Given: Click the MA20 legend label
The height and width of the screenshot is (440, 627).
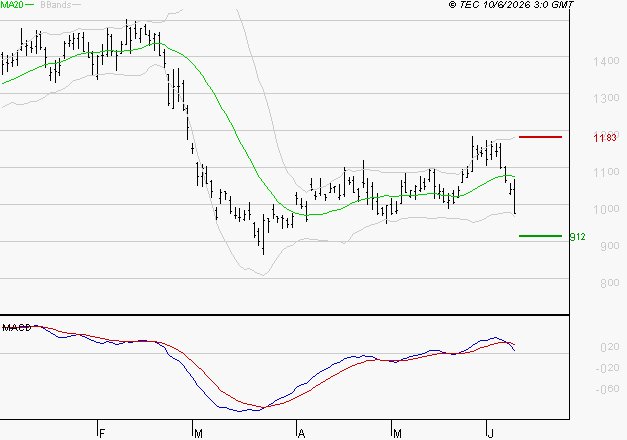Looking at the screenshot, I should [12, 5].
